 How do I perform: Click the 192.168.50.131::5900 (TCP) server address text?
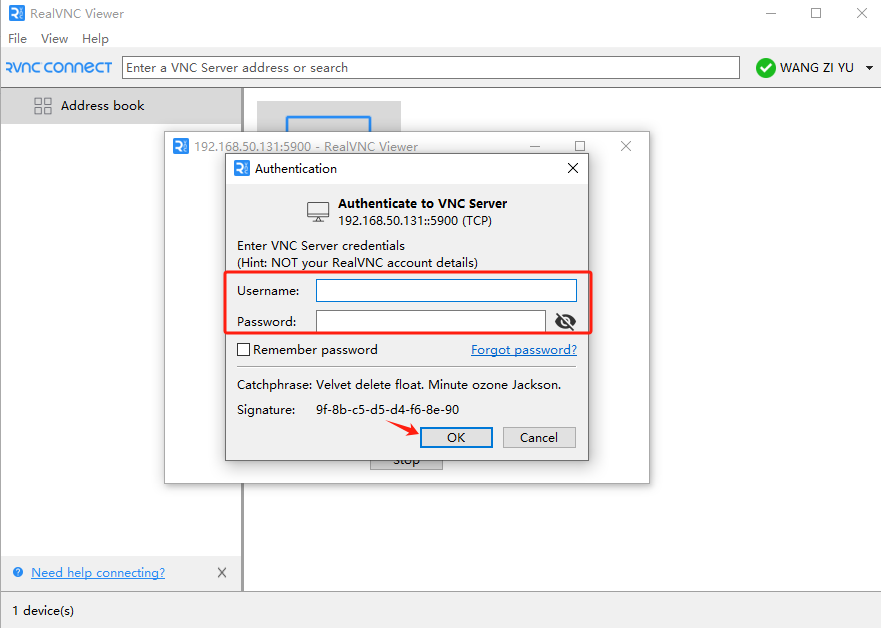[x=415, y=221]
